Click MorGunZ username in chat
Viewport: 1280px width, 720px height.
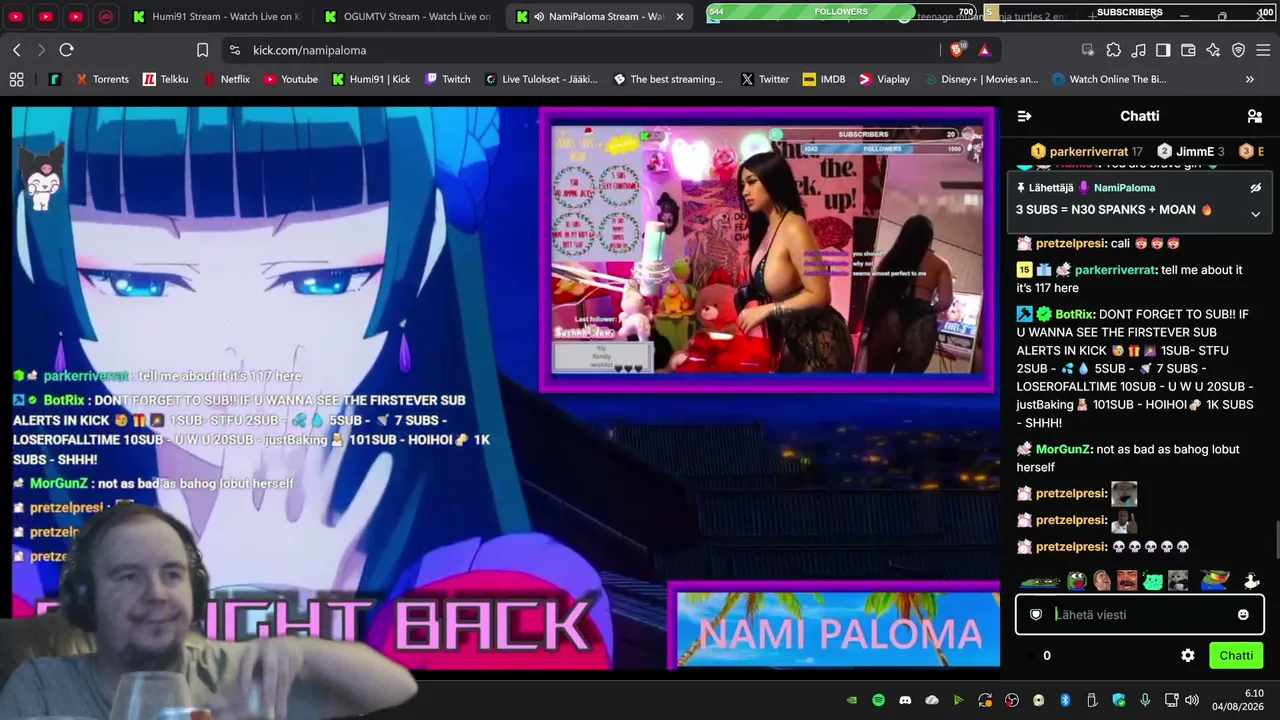click(x=1062, y=449)
